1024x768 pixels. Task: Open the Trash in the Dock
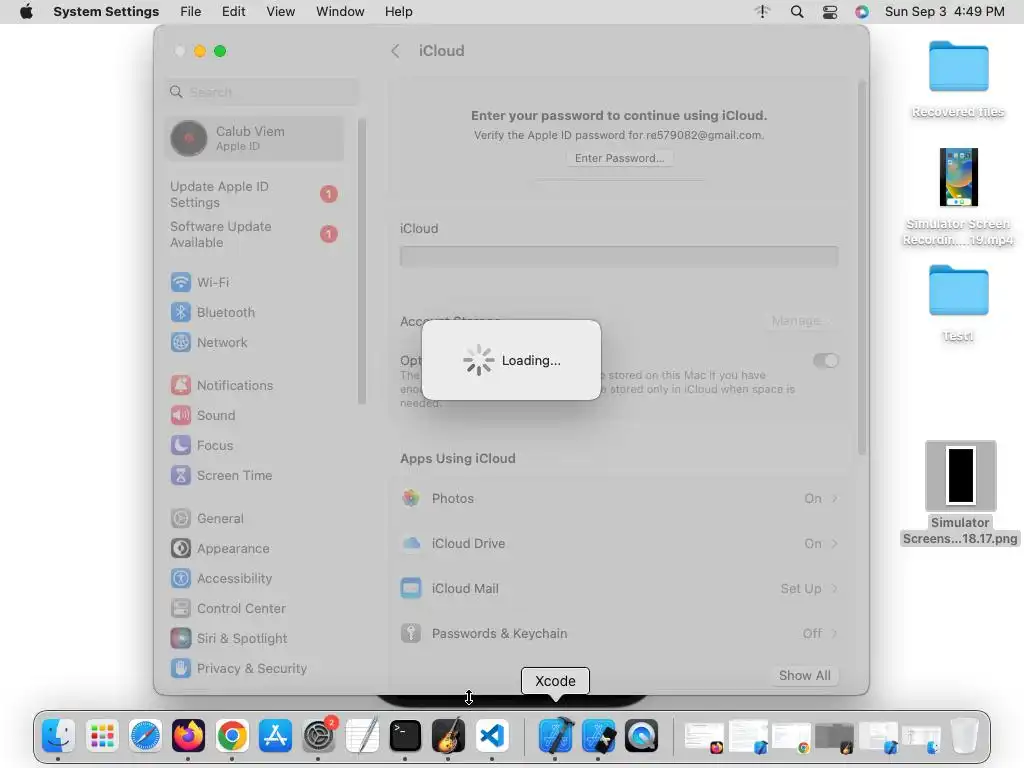pos(965,735)
